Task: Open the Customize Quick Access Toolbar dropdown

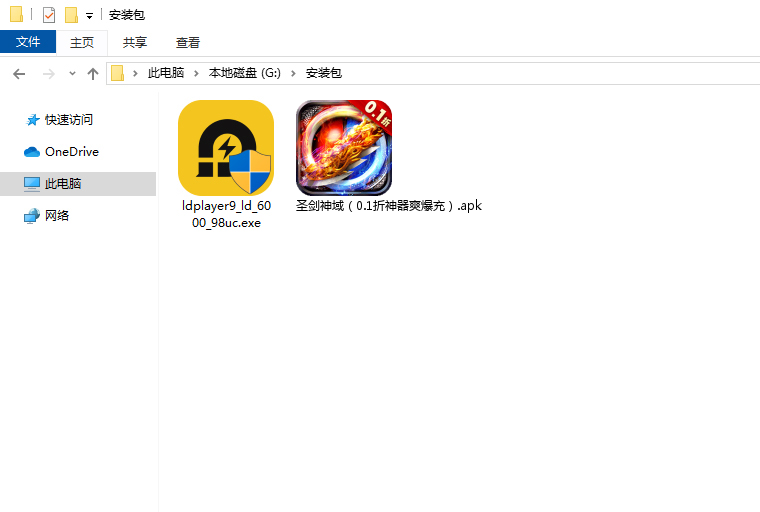Action: [x=89, y=16]
